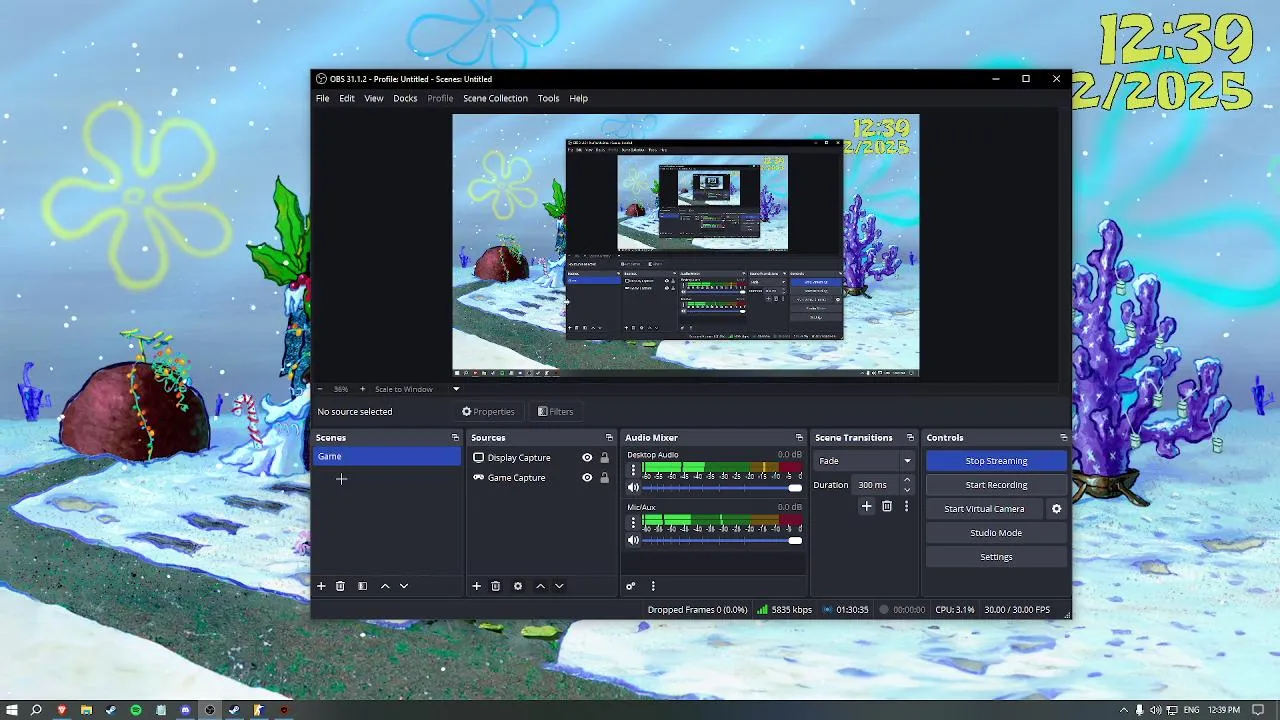Open Audio Mixer bottom three-dot menu
The width and height of the screenshot is (1280, 720).
click(x=653, y=586)
